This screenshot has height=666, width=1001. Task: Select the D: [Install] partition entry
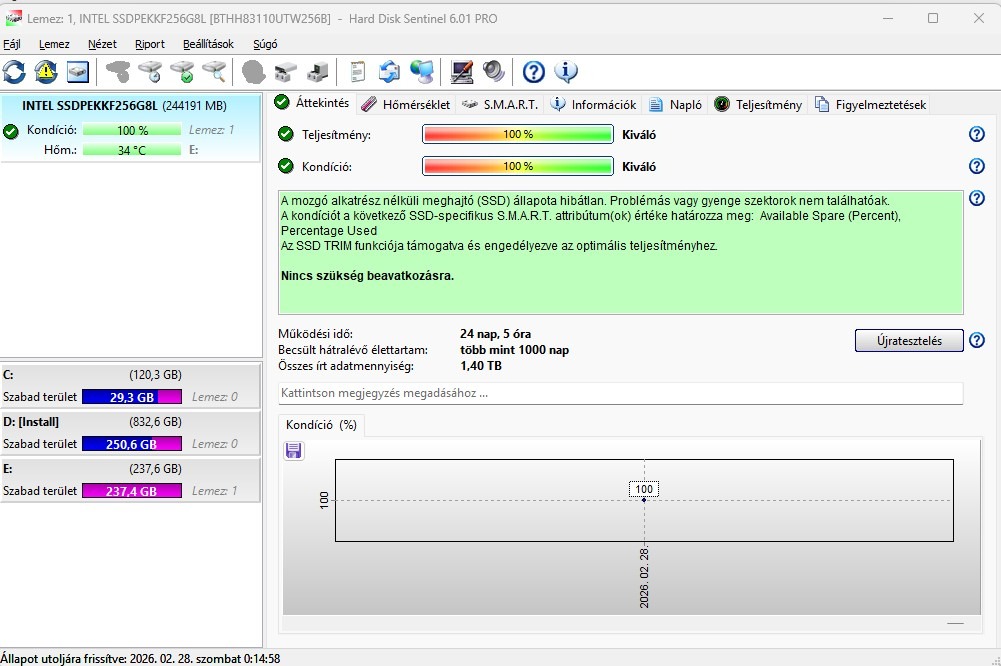(130, 433)
